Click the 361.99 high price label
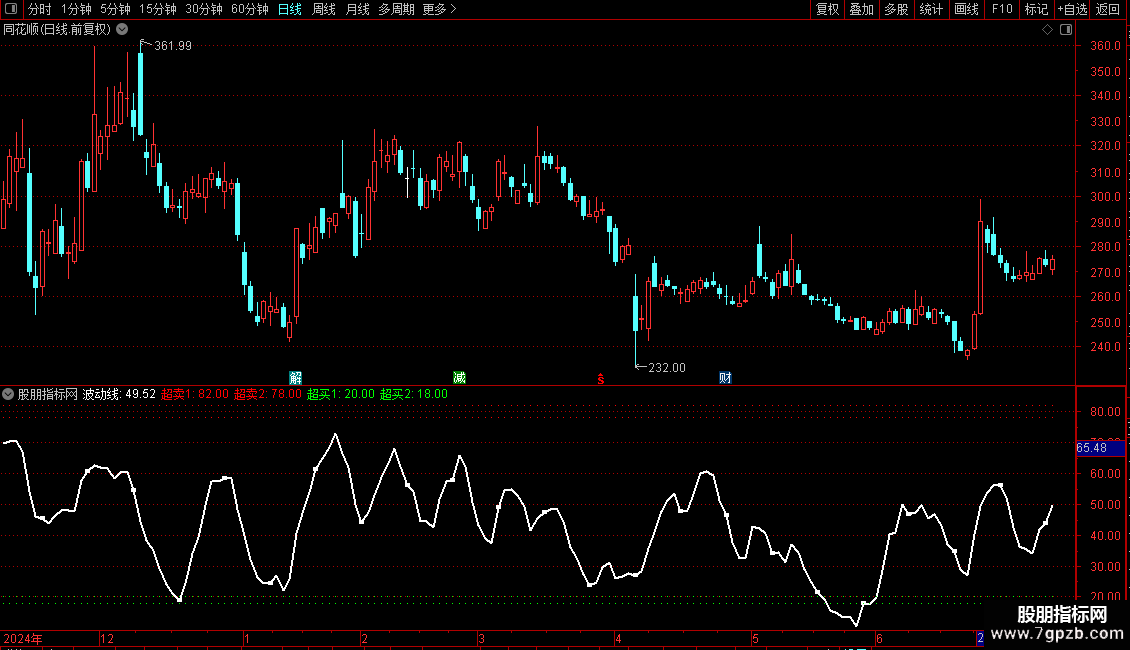1130x650 pixels. pos(173,46)
